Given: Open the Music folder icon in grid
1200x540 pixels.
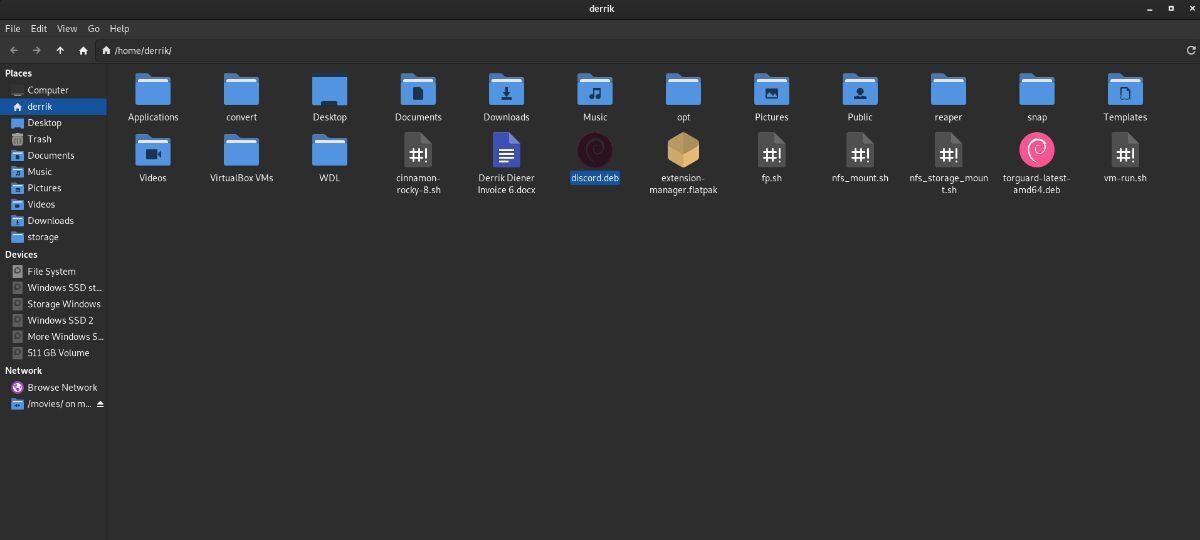Looking at the screenshot, I should coord(595,90).
